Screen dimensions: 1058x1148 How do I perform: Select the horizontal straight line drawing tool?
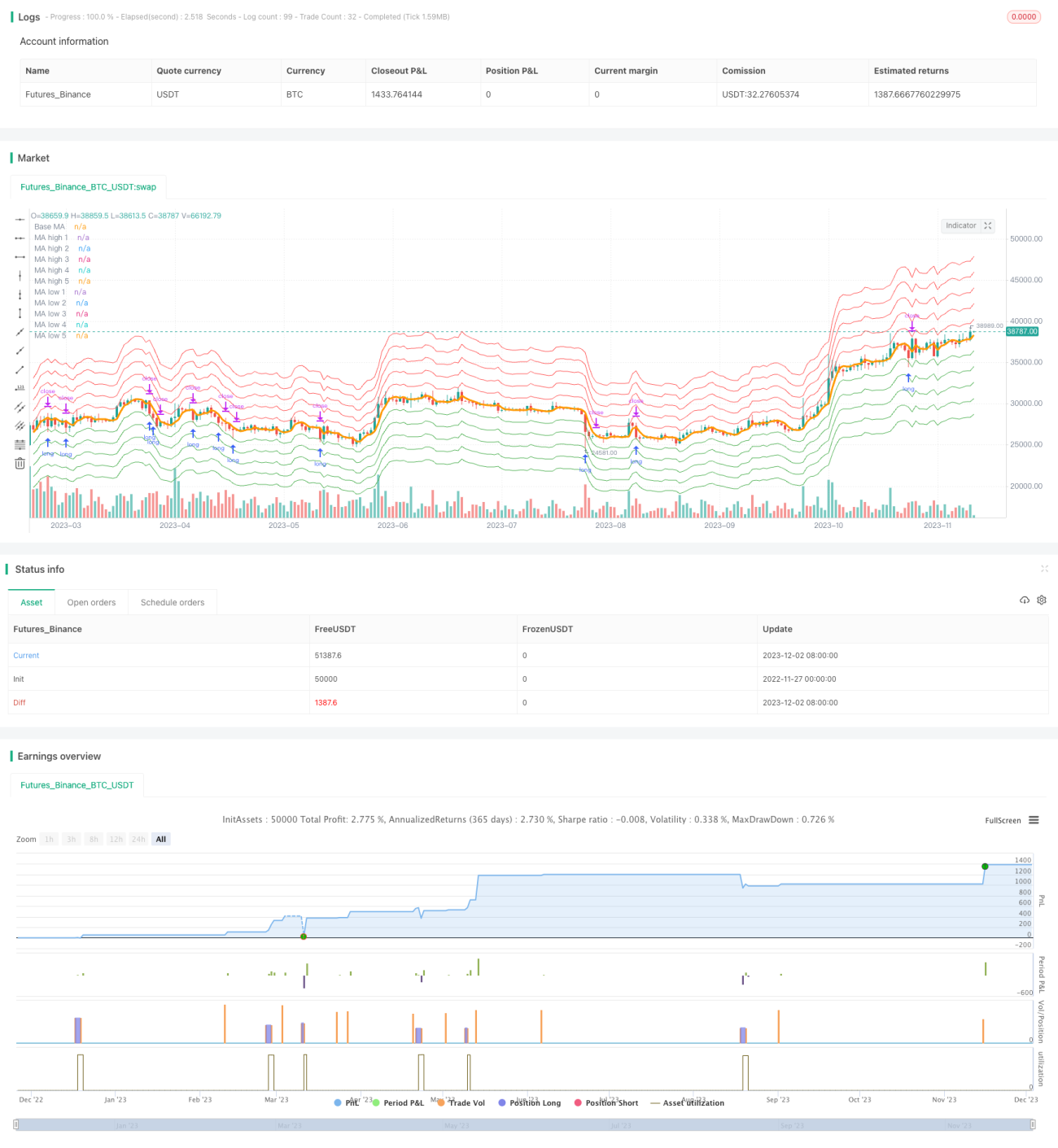[20, 220]
